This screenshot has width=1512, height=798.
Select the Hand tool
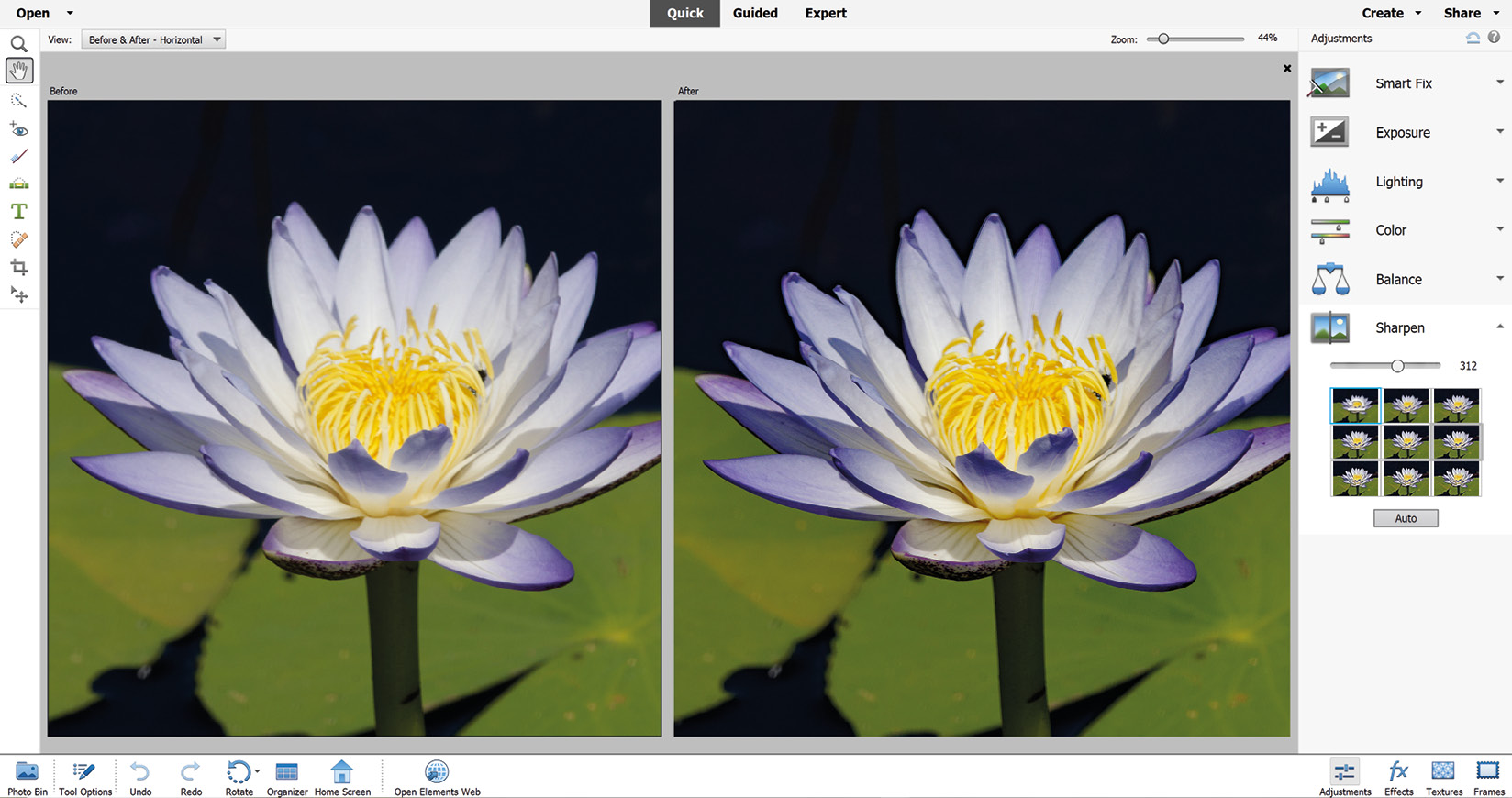[18, 71]
